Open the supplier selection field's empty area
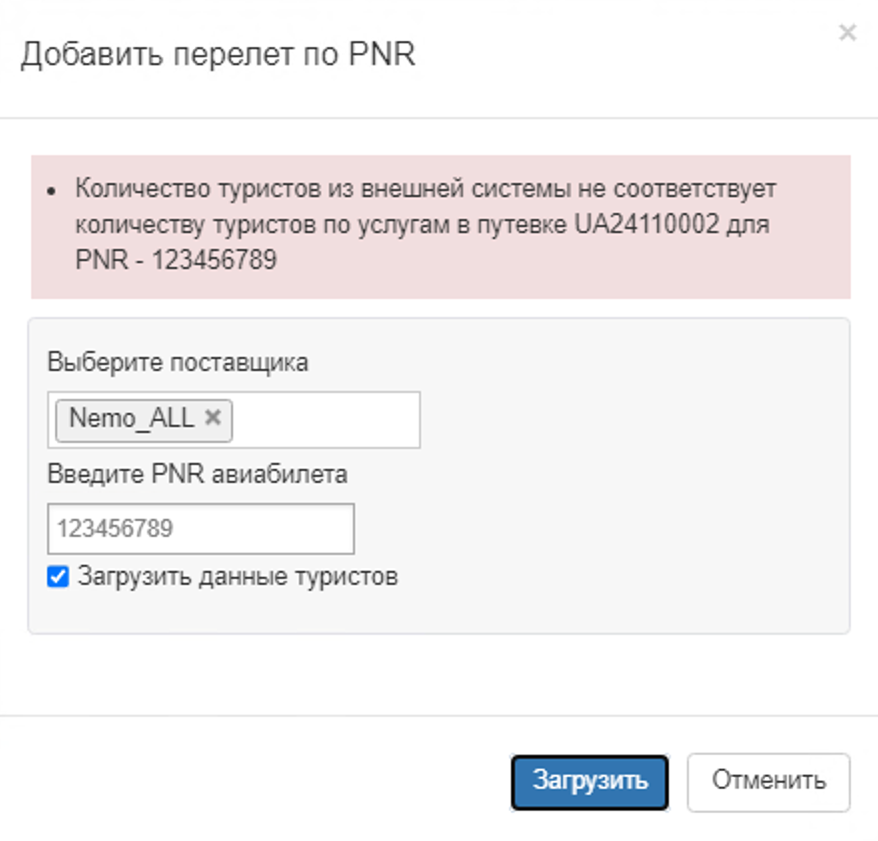Viewport: 878px width, 841px height. (x=325, y=420)
